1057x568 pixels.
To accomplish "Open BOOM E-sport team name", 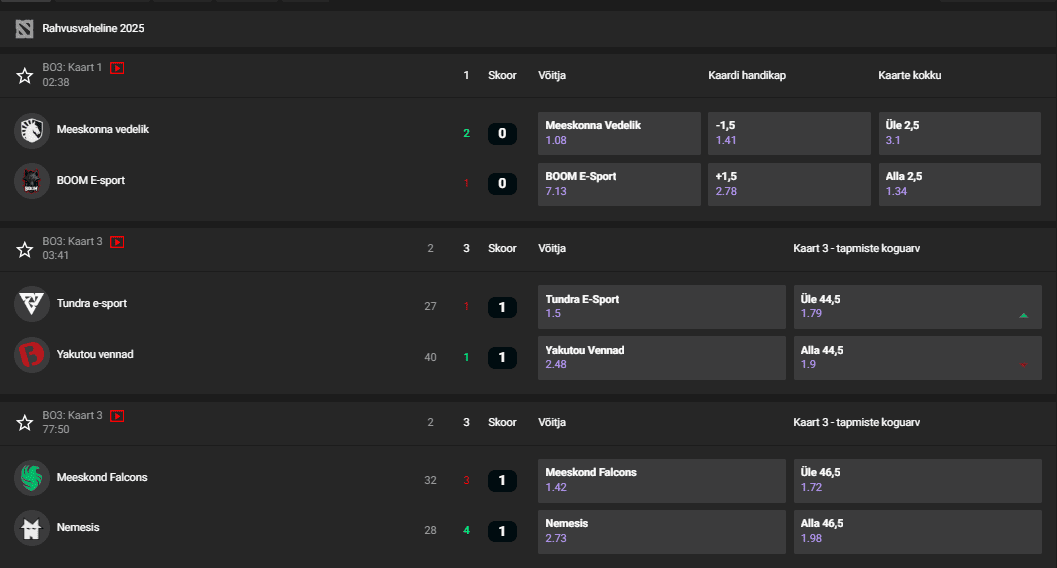I will [90, 181].
